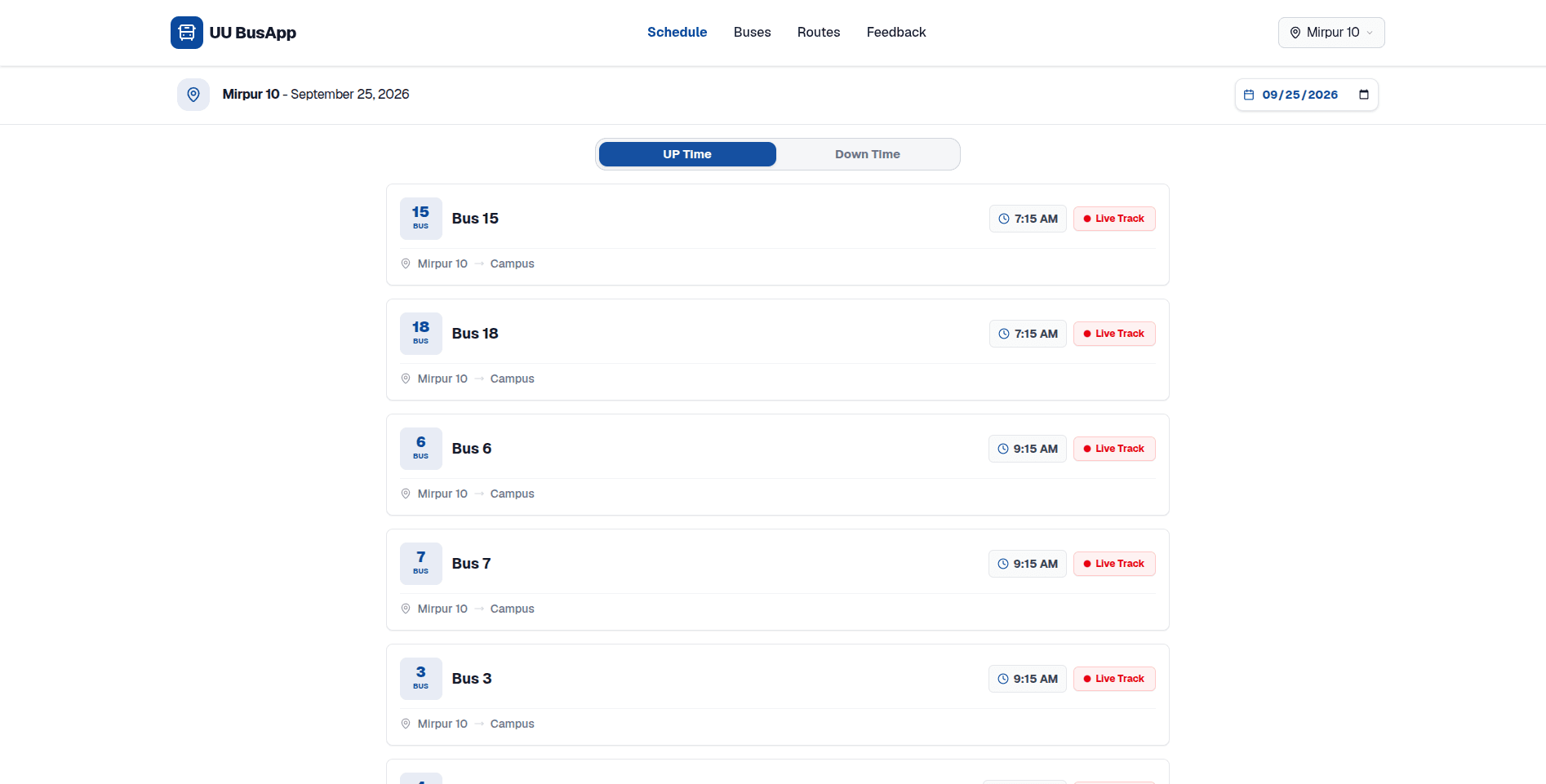
Task: Open the Schedule page
Action: click(x=677, y=33)
